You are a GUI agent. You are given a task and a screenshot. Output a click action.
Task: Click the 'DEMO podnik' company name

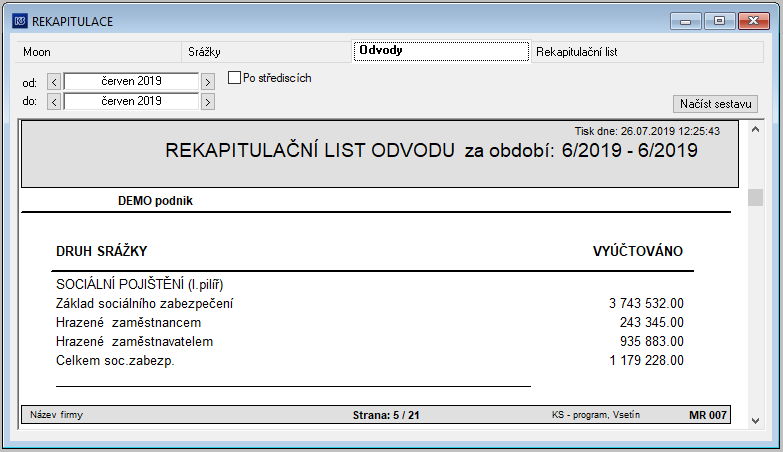click(155, 201)
